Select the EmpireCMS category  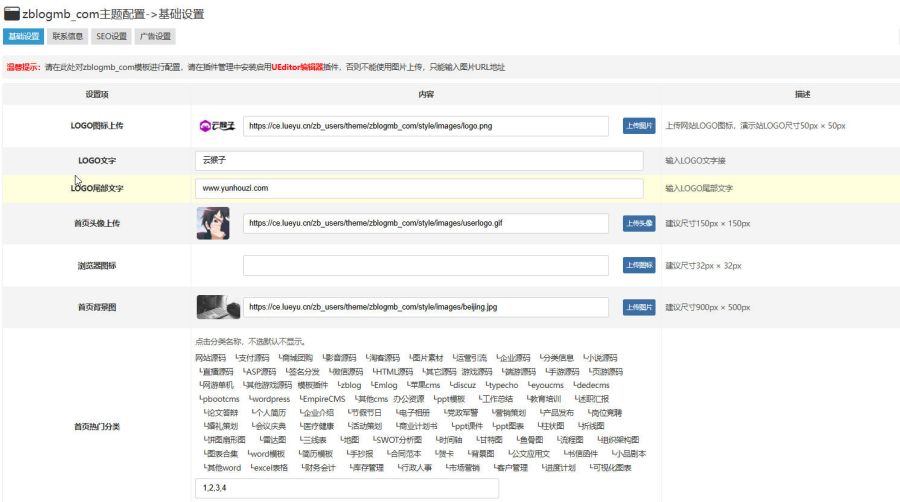pyautogui.click(x=324, y=399)
